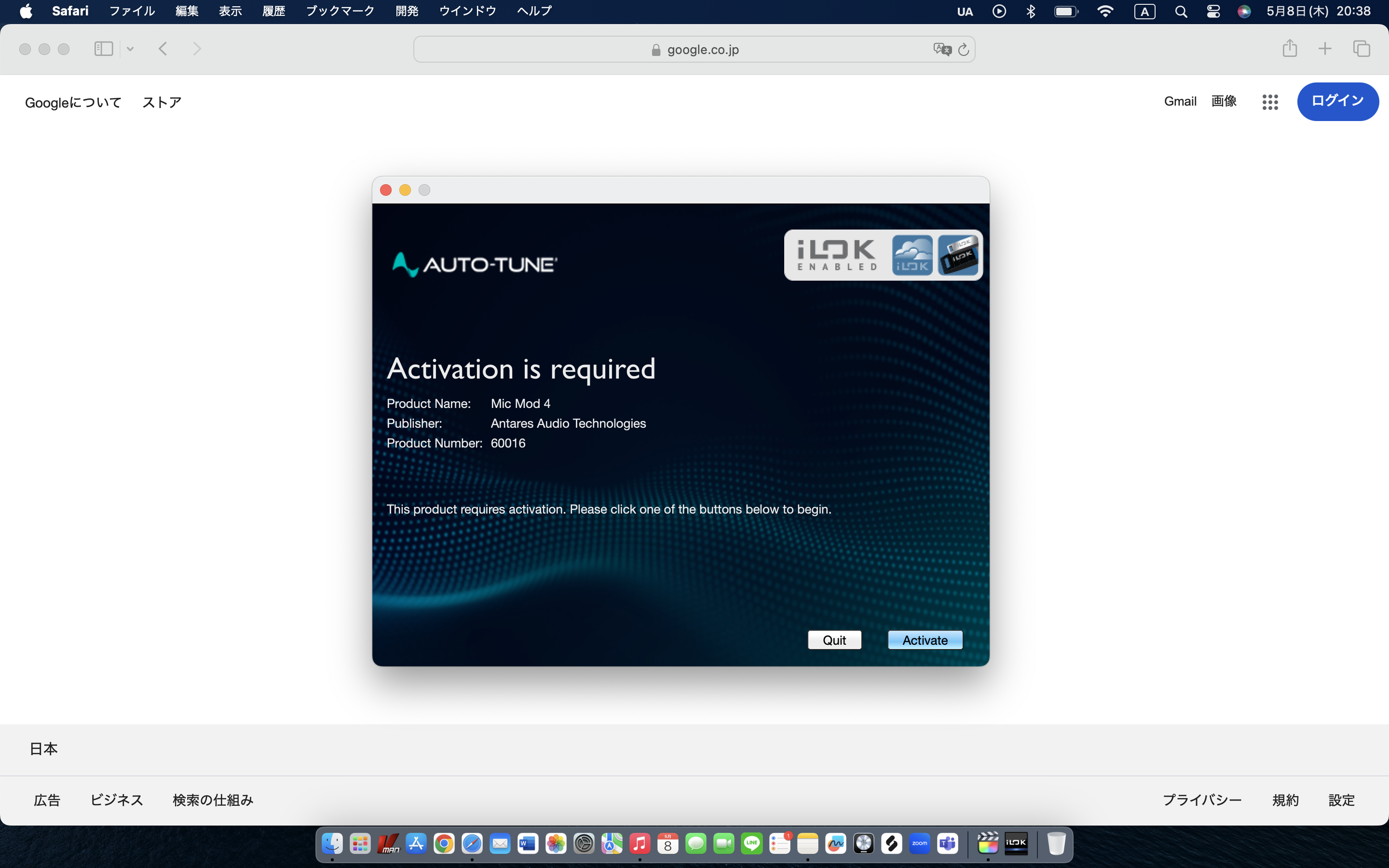The height and width of the screenshot is (868, 1389).
Task: Click the blue ログイン button
Action: [x=1337, y=102]
